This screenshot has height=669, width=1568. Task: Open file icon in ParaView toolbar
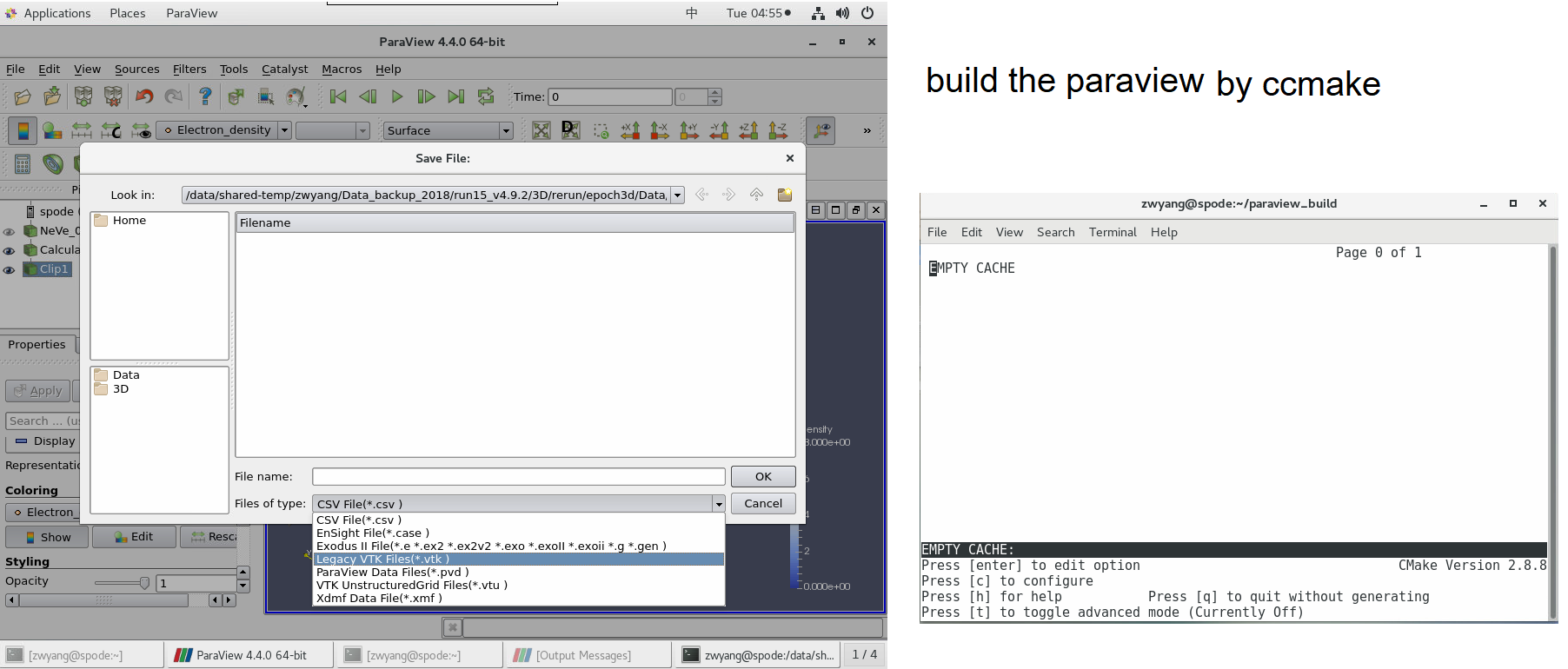click(x=23, y=96)
